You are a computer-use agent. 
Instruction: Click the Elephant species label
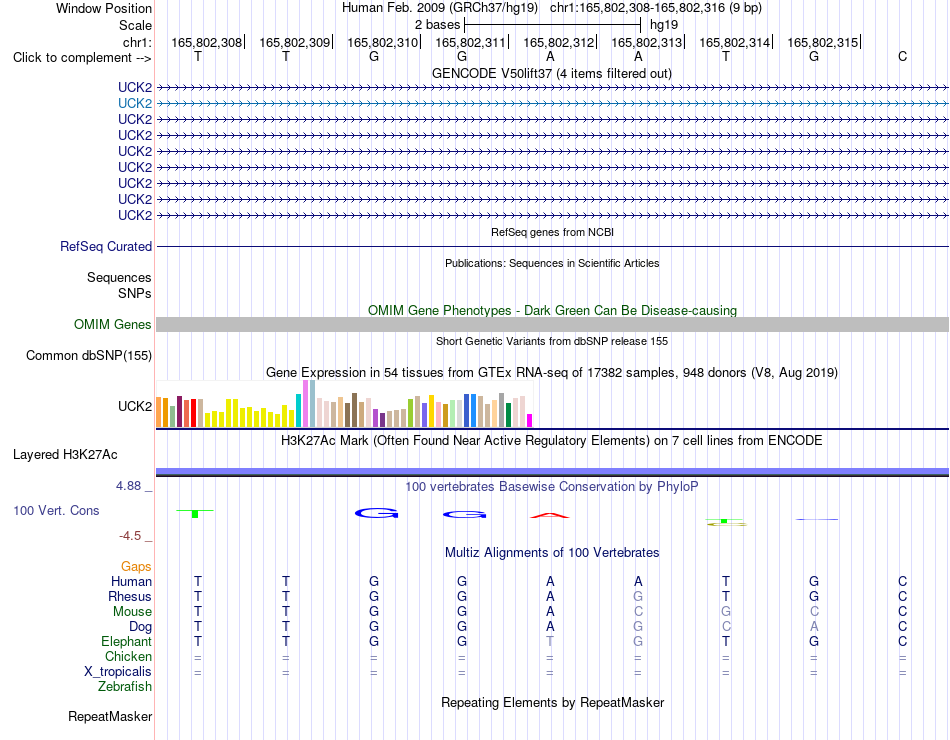click(127, 642)
